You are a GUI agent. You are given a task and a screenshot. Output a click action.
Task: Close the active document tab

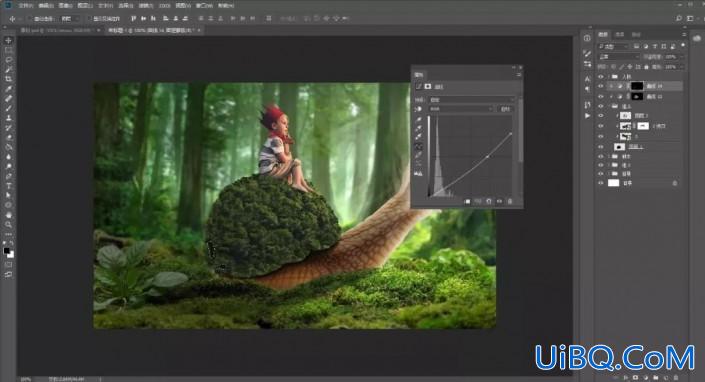pos(199,30)
